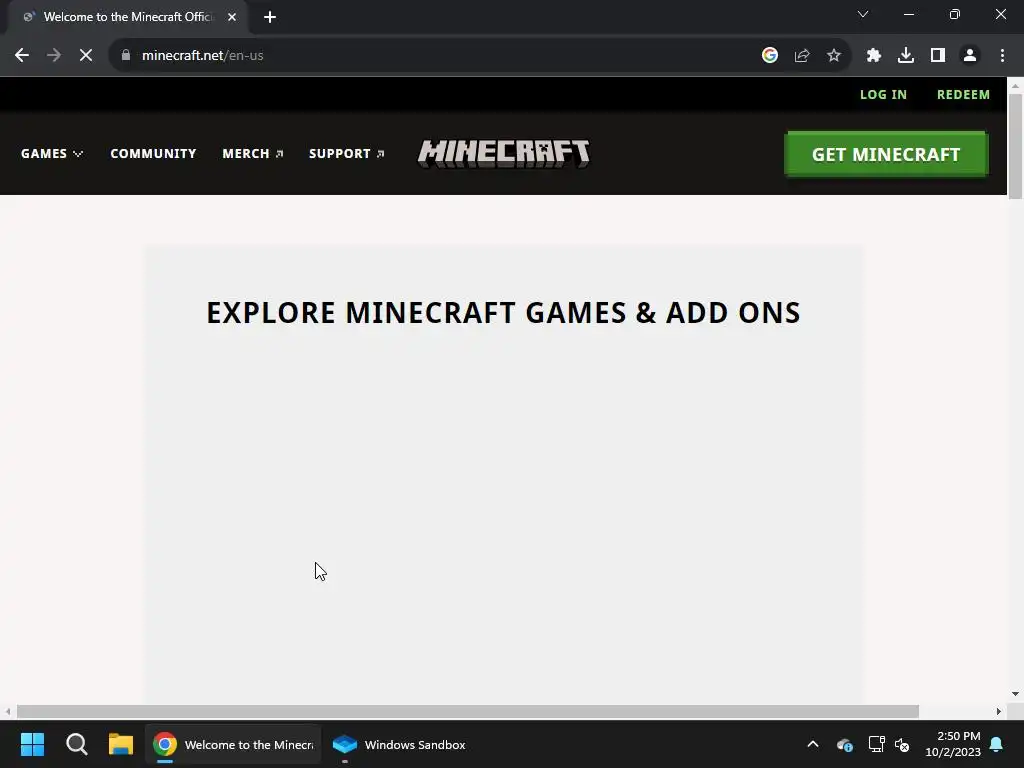Click LOG IN link
The image size is (1024, 768).
tap(883, 95)
